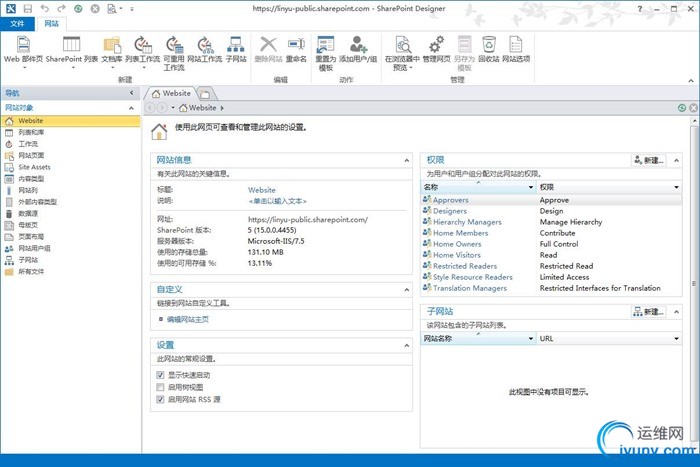700x467 pixels.
Task: Collapse the 权限 section
Action: pos(676,160)
